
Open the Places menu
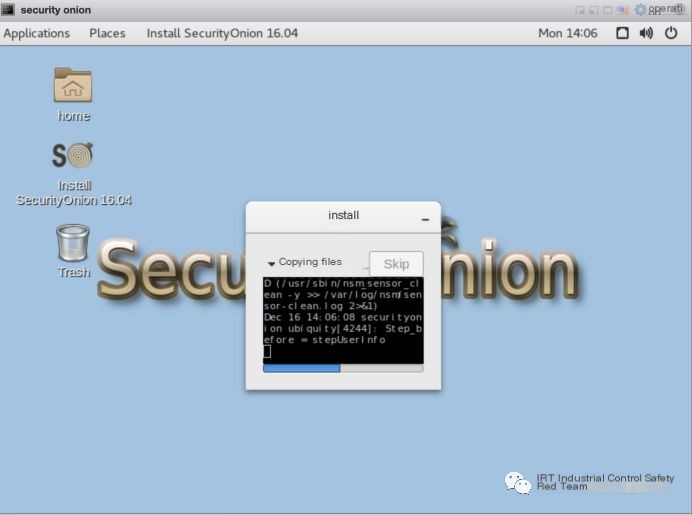coord(107,33)
